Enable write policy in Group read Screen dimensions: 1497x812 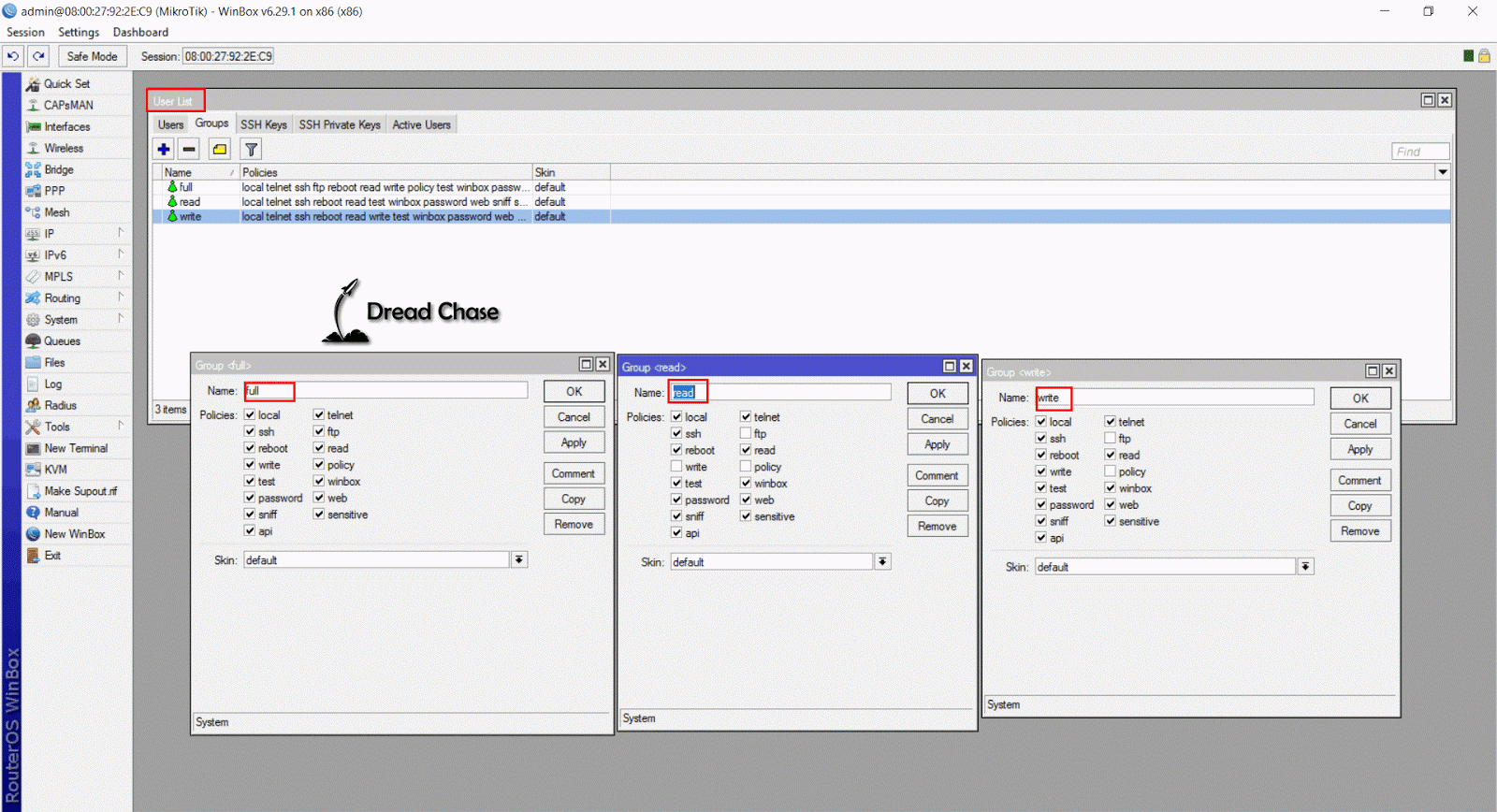click(676, 467)
